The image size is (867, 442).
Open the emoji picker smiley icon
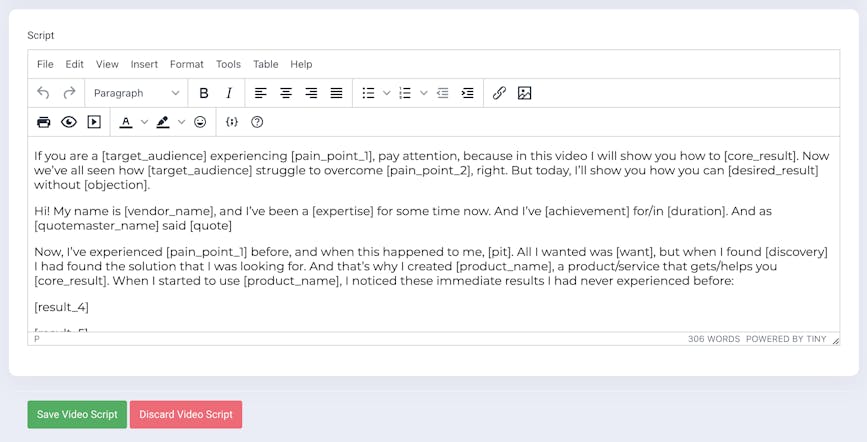click(200, 122)
